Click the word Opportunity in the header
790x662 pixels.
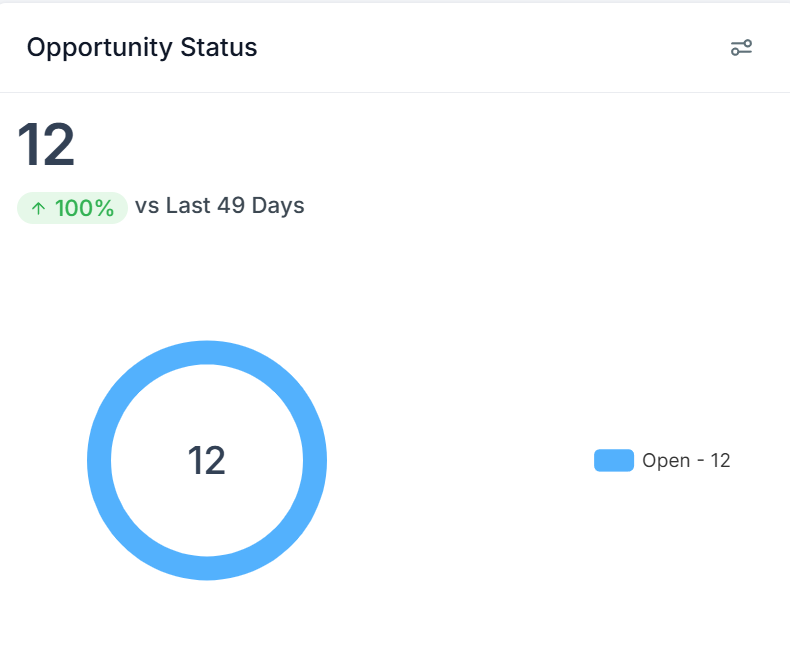(x=100, y=49)
